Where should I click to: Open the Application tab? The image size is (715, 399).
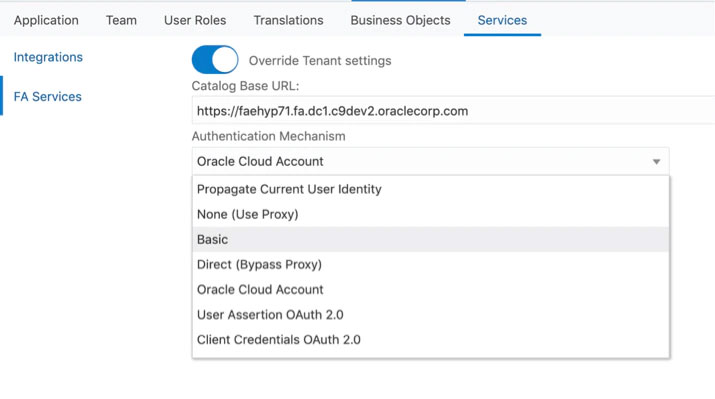pos(46,20)
